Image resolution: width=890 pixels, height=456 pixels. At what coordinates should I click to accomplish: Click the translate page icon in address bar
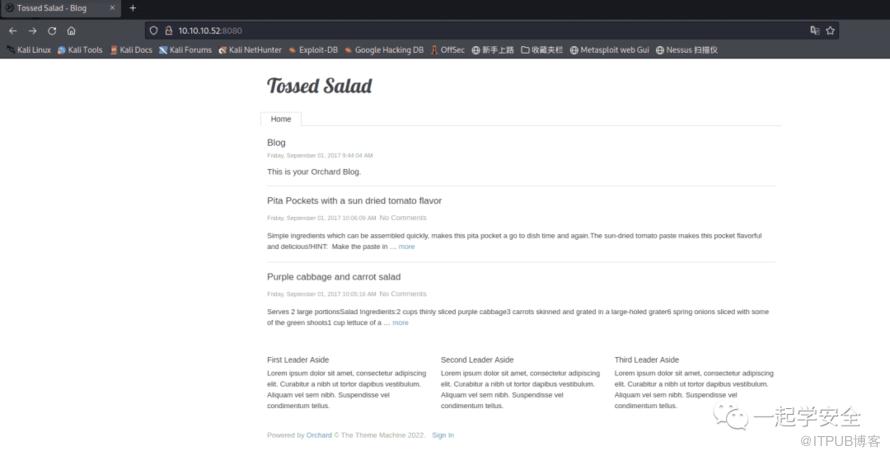(815, 31)
